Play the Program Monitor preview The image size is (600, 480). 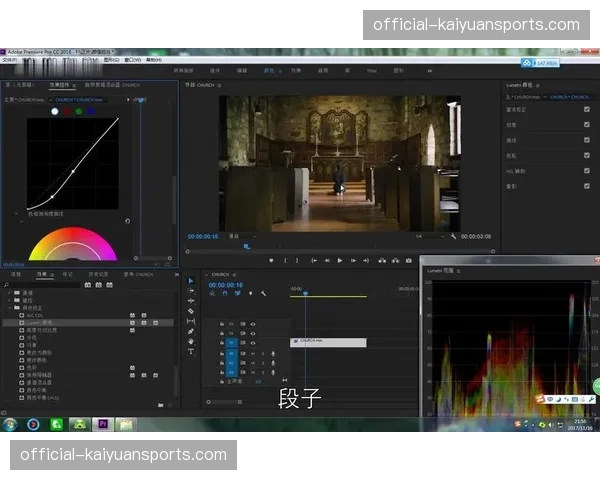point(340,261)
